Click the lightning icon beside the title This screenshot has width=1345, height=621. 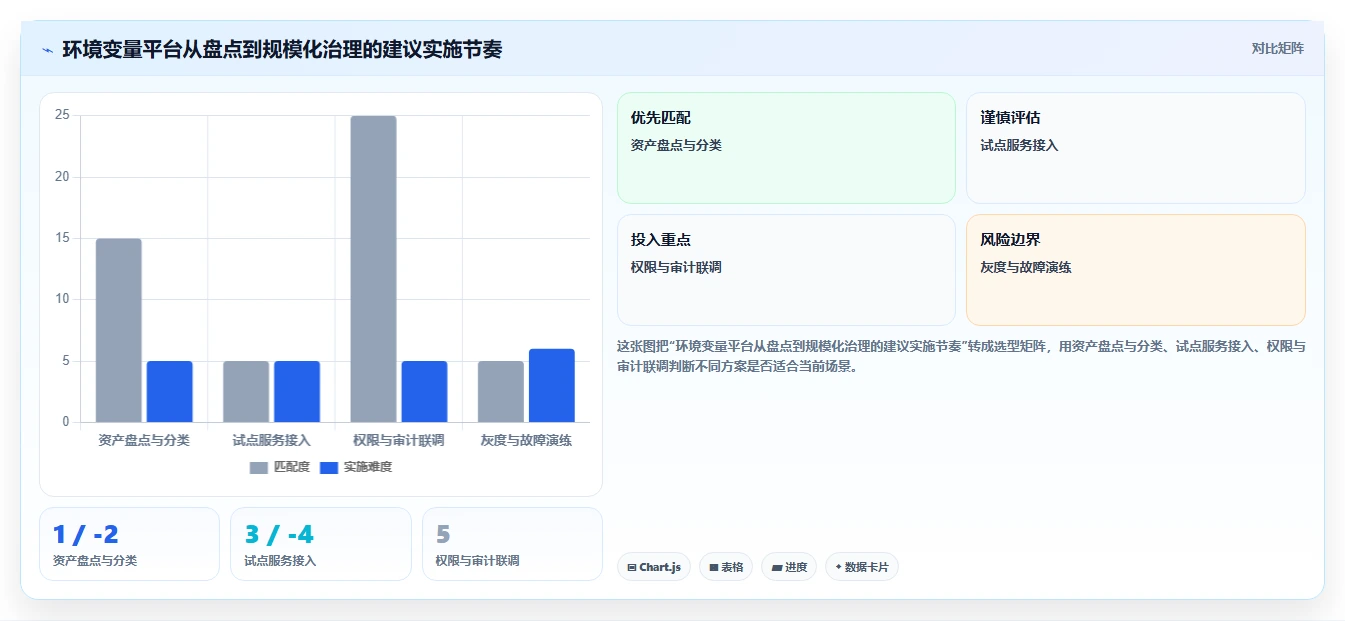pyautogui.click(x=47, y=50)
